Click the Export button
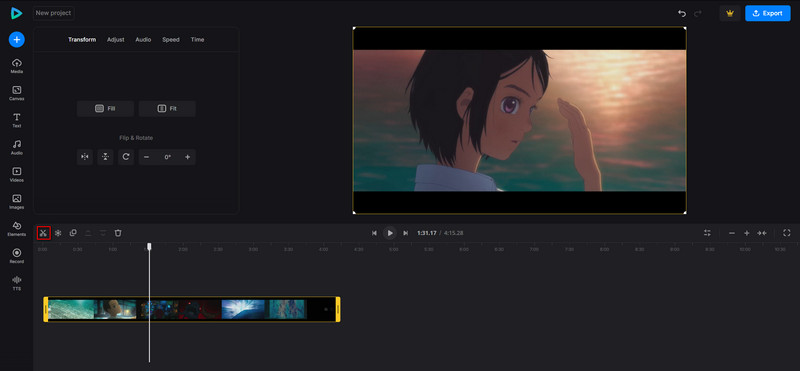This screenshot has width=800, height=371. pos(768,13)
